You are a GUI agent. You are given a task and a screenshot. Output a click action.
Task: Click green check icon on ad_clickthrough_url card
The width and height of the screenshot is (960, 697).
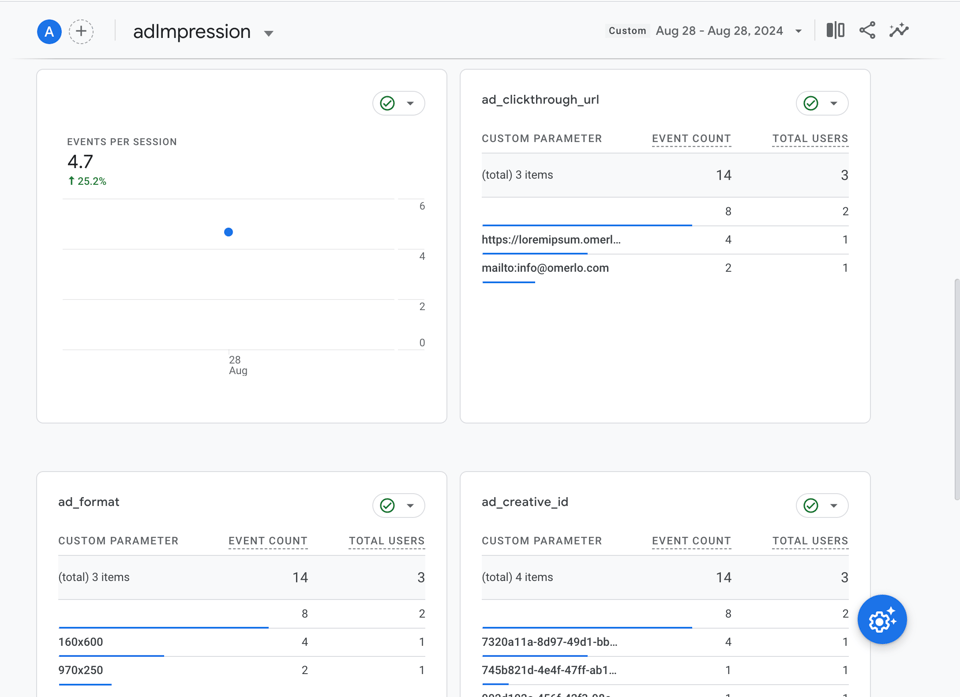coord(811,104)
